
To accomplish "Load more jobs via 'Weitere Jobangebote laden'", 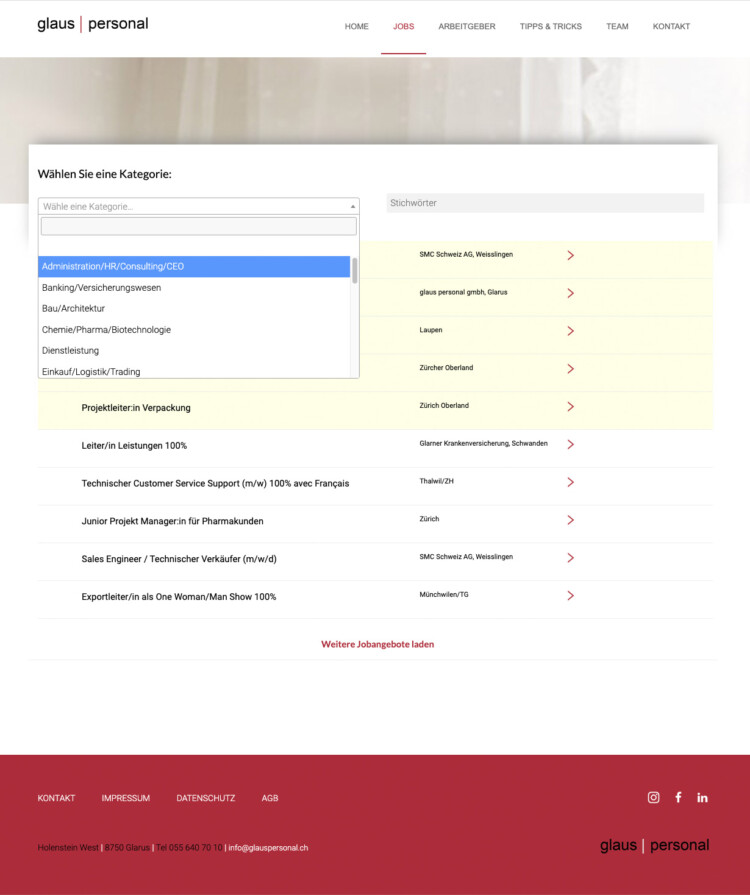I will pos(377,645).
